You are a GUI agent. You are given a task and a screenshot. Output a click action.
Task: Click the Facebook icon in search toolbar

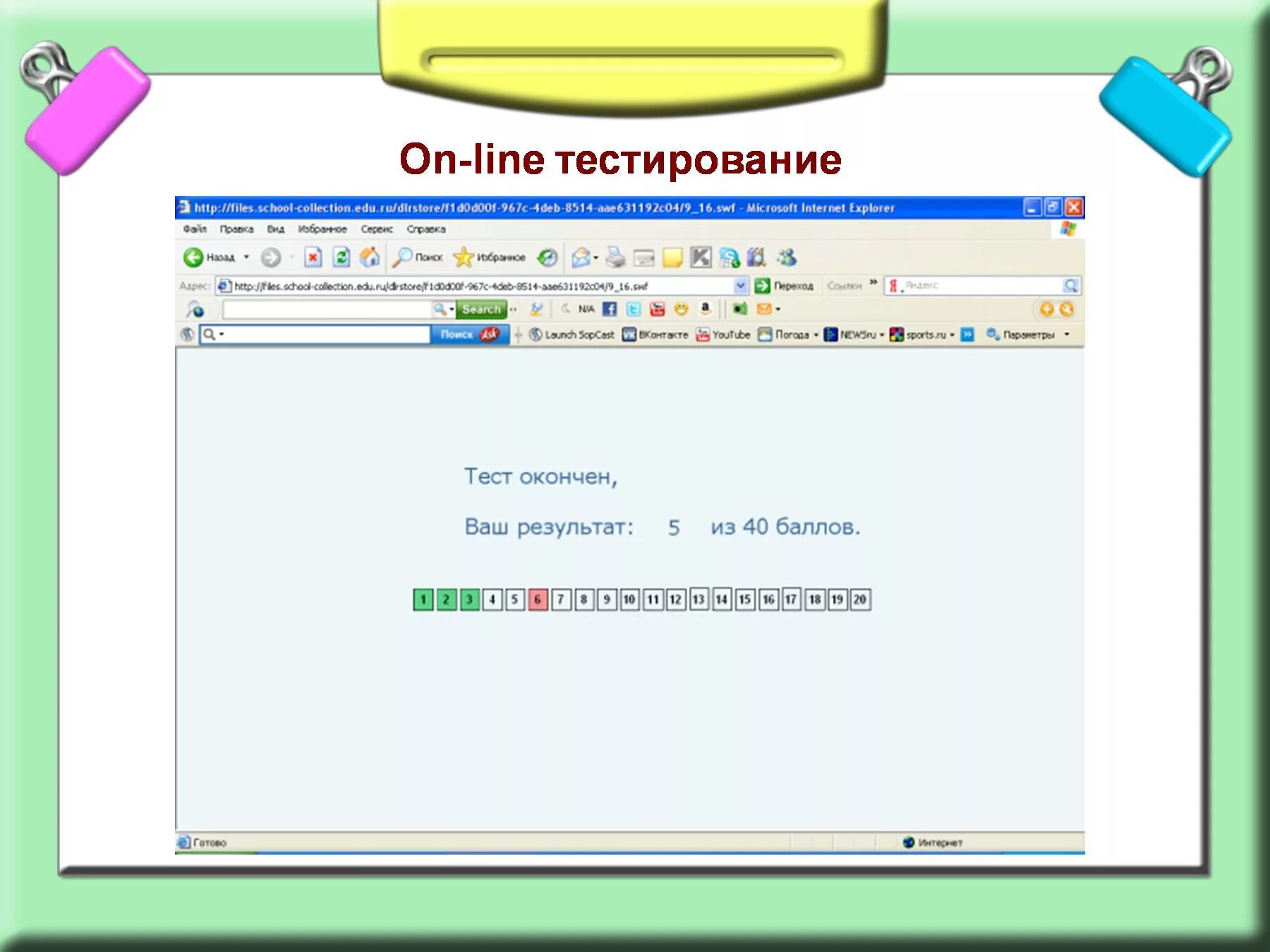pos(610,309)
